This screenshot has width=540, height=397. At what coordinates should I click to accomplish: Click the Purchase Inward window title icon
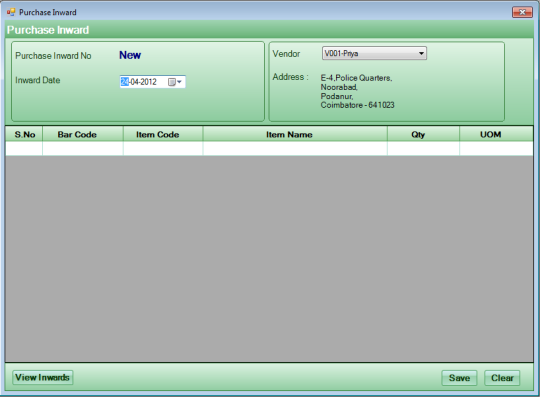(x=11, y=12)
